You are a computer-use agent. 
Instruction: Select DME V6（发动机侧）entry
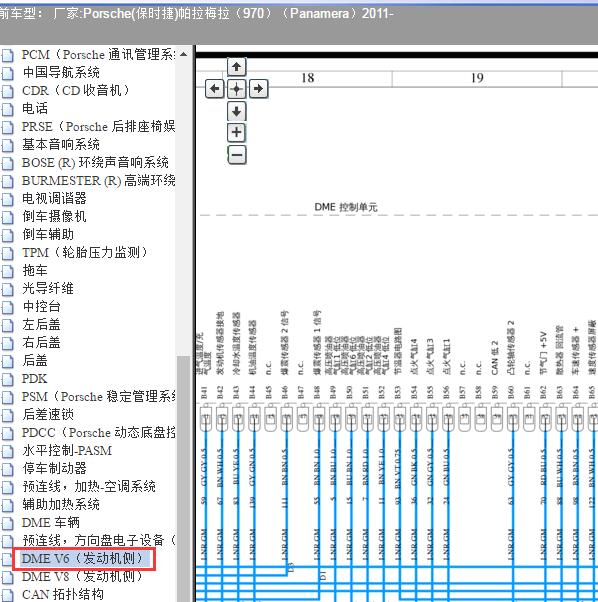(82, 559)
